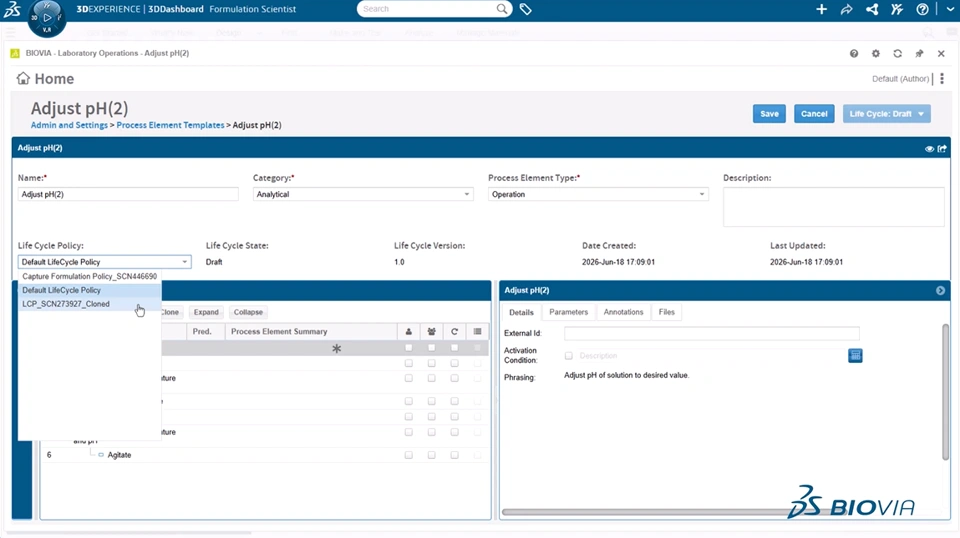
Task: Click the Description text area
Action: (x=834, y=207)
